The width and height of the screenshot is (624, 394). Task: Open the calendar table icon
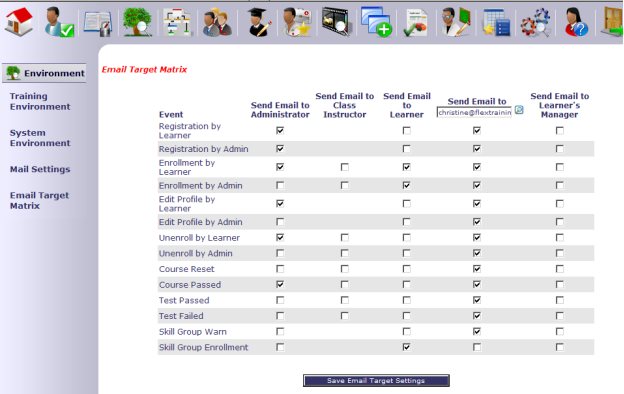pos(496,23)
